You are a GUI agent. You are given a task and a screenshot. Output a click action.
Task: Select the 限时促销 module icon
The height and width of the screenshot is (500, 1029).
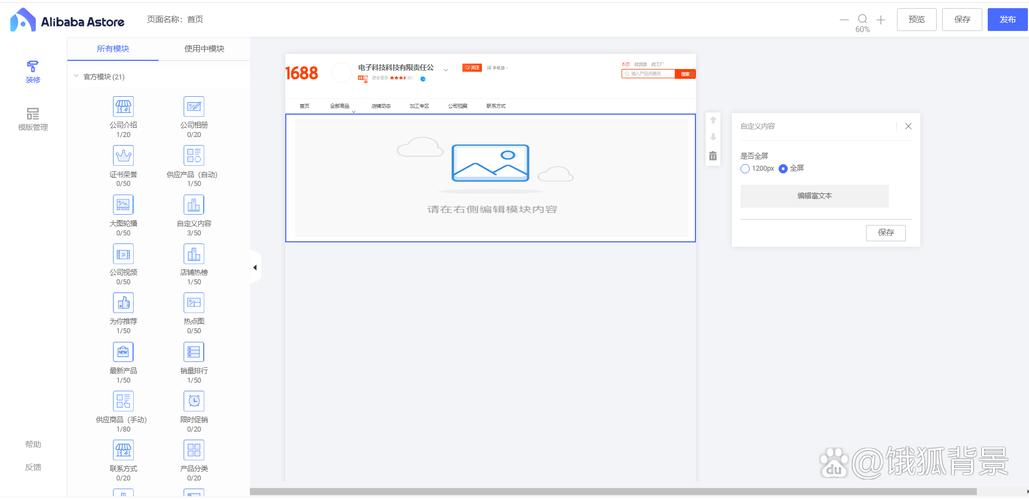194,401
